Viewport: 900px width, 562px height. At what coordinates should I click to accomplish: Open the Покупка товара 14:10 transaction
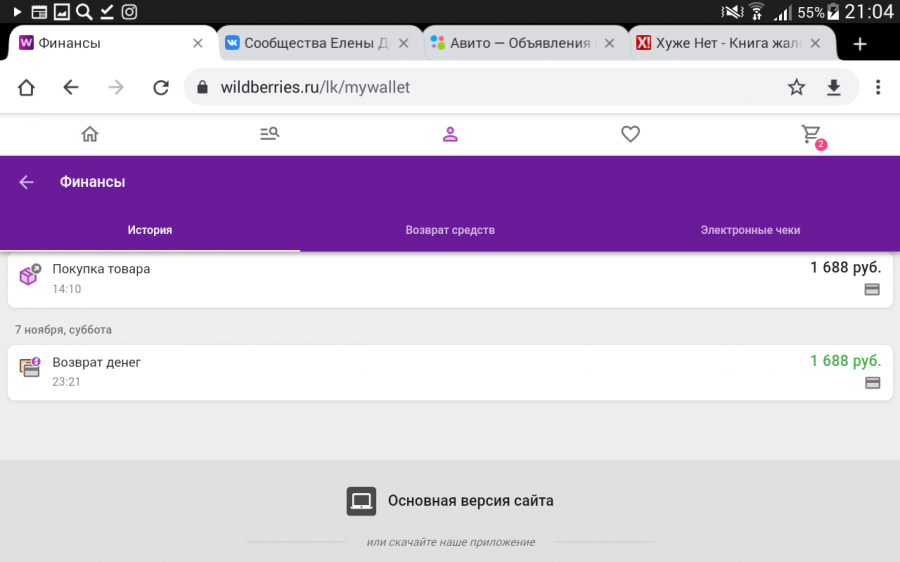click(x=450, y=280)
